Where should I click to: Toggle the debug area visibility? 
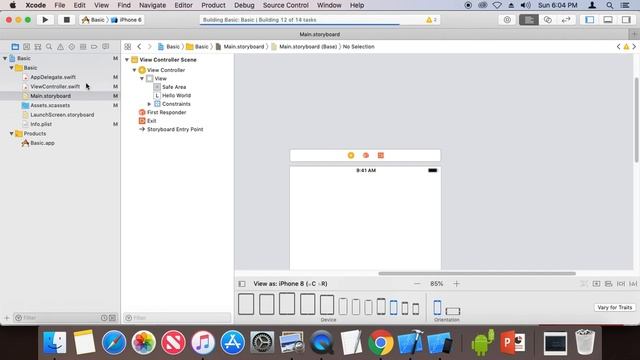(608, 20)
